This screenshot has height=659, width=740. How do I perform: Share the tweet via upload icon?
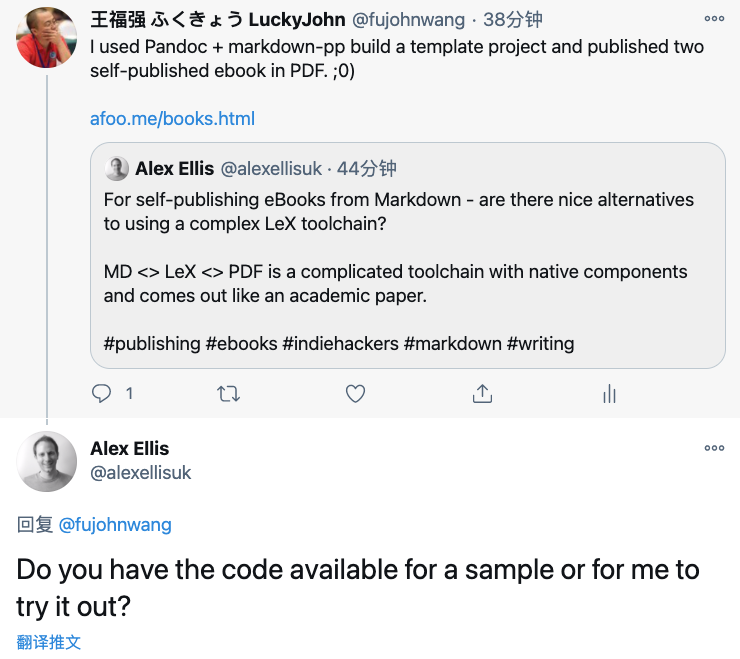tap(482, 394)
